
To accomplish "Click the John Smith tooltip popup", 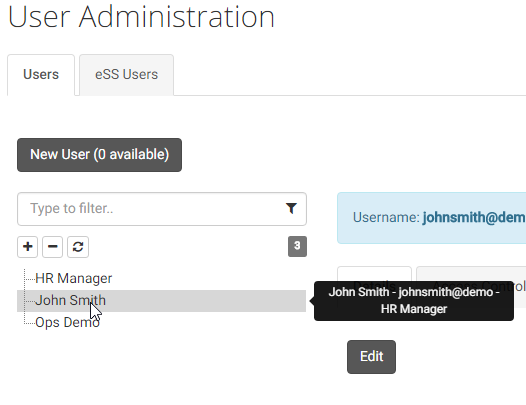I will pos(414,301).
